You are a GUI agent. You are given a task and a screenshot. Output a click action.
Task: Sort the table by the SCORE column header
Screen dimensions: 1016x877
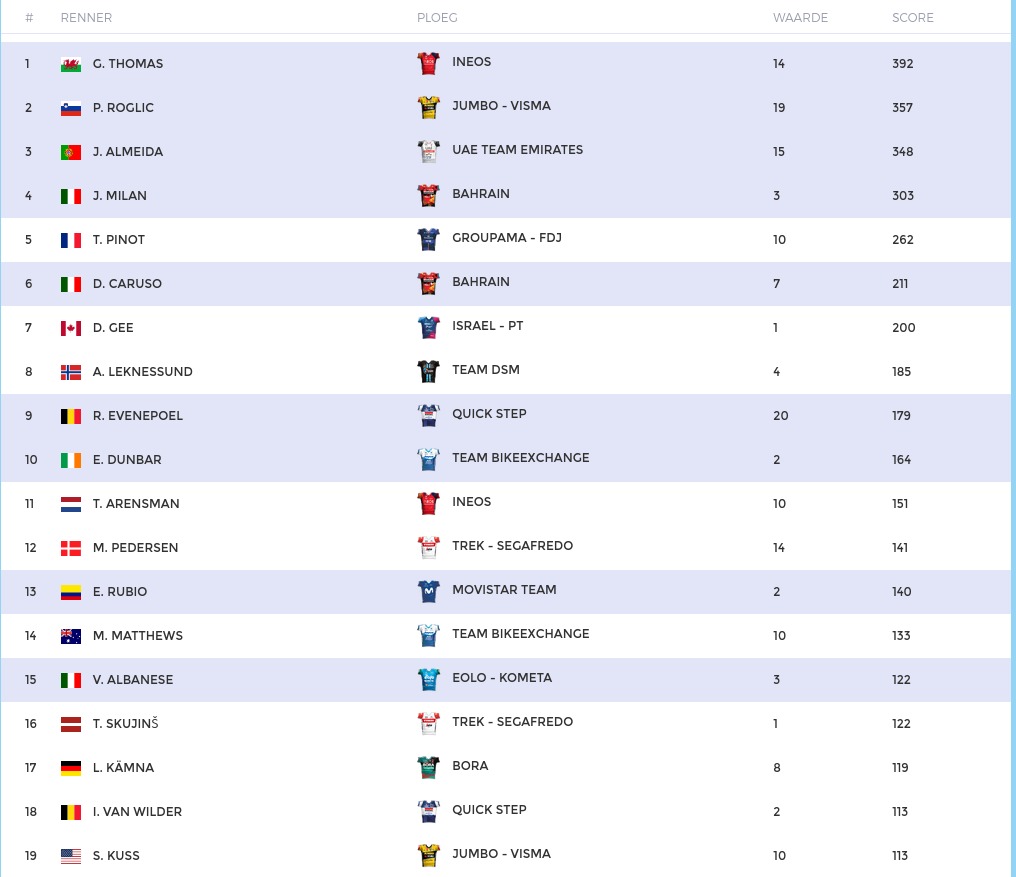[912, 18]
